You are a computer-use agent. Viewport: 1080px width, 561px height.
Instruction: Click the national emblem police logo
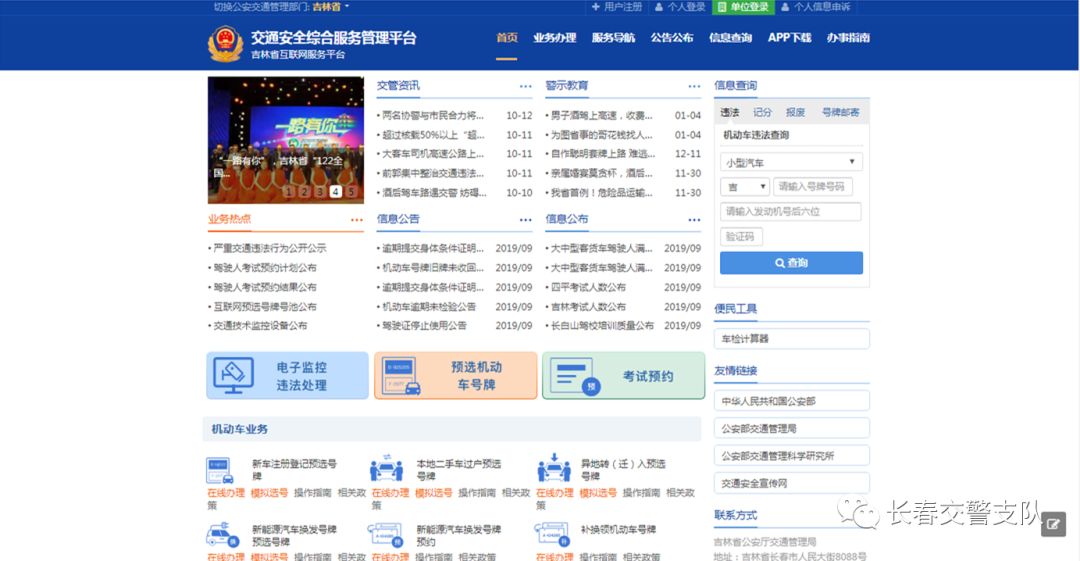(x=225, y=44)
